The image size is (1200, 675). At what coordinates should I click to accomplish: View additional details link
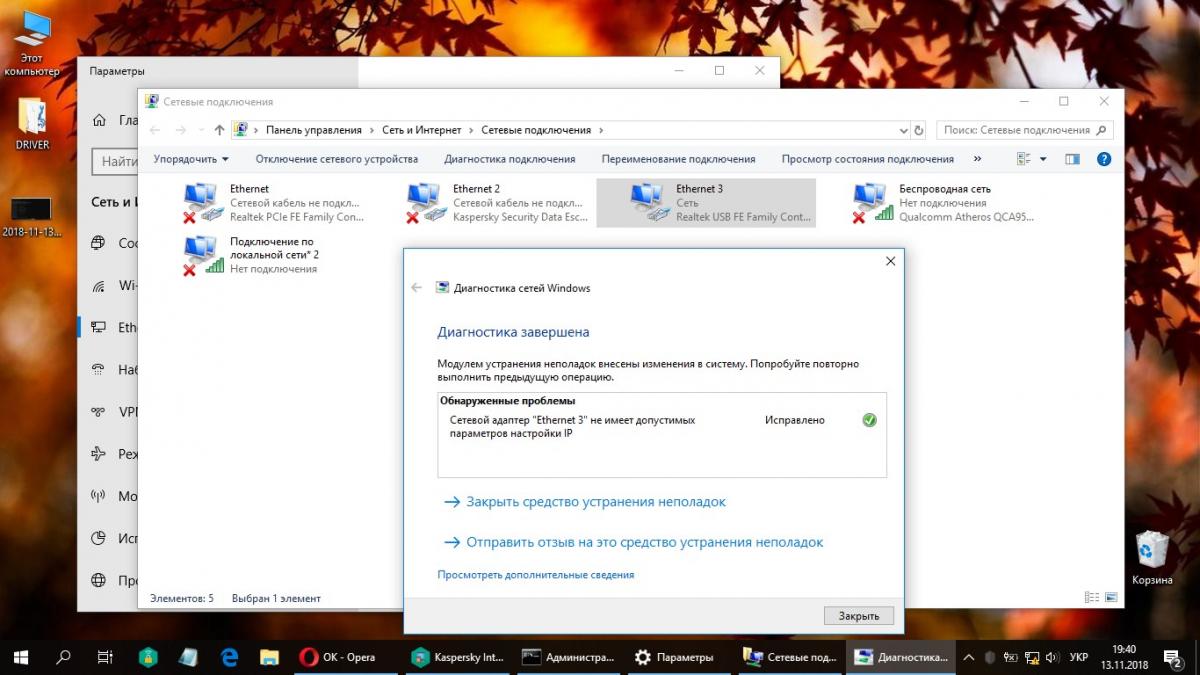(536, 575)
